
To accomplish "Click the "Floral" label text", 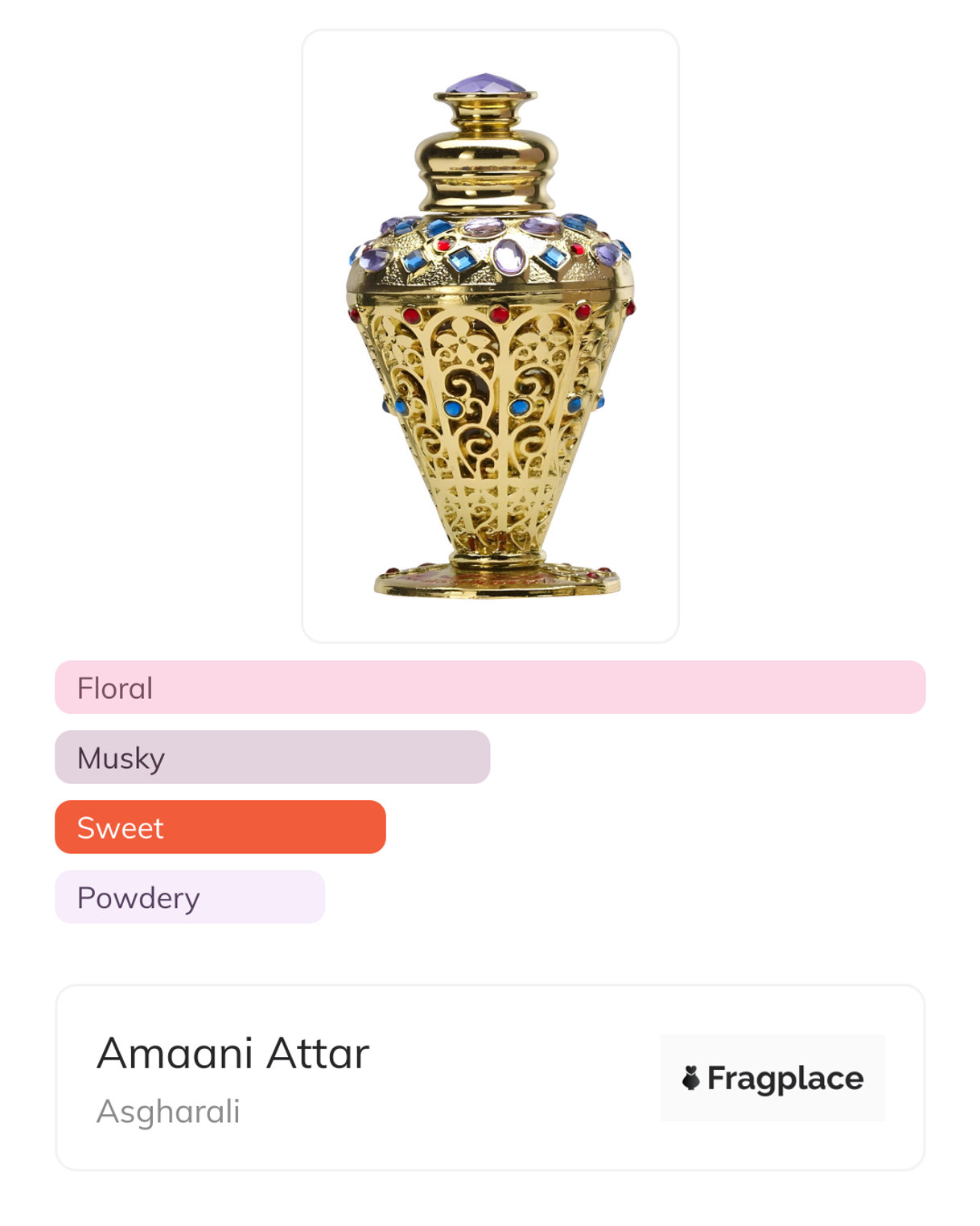I will tap(115, 688).
